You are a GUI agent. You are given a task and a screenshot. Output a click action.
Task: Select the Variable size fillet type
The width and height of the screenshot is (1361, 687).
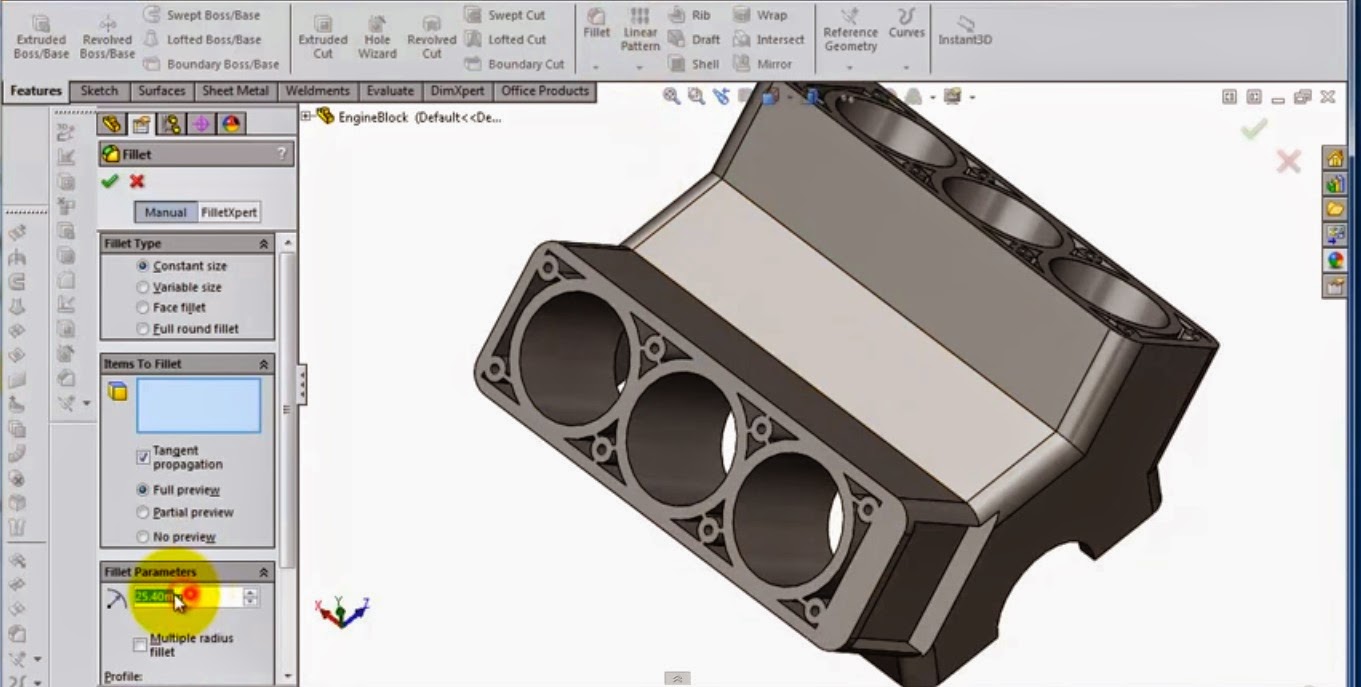143,287
